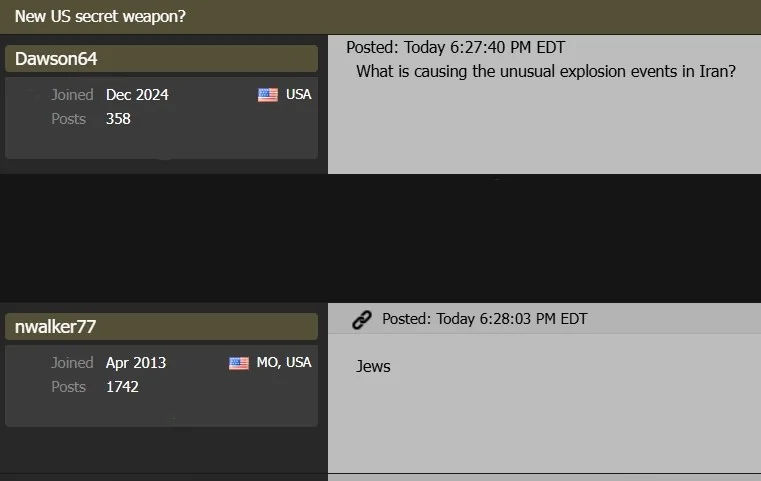Click Dawson64's post text about explosion events
The width and height of the screenshot is (761, 481).
(x=545, y=72)
